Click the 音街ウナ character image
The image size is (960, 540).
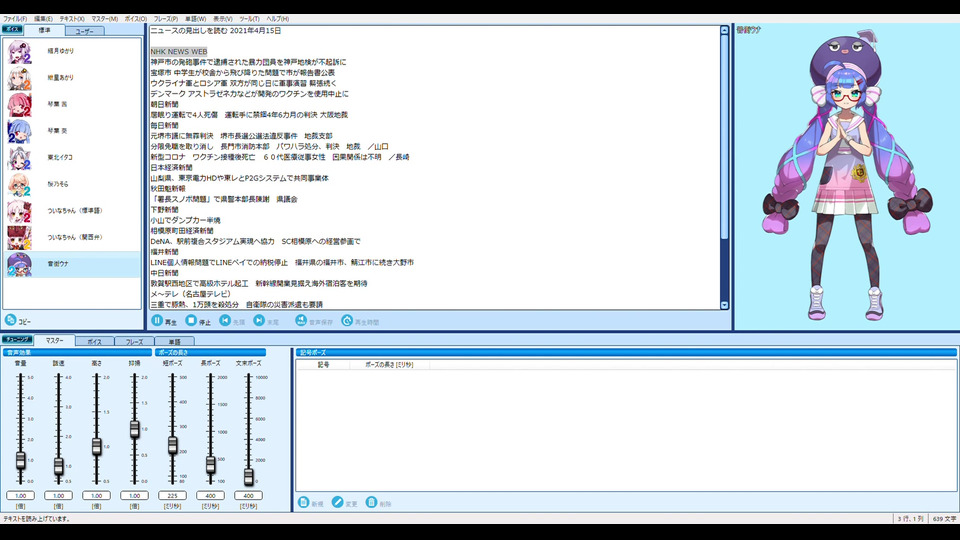(847, 175)
